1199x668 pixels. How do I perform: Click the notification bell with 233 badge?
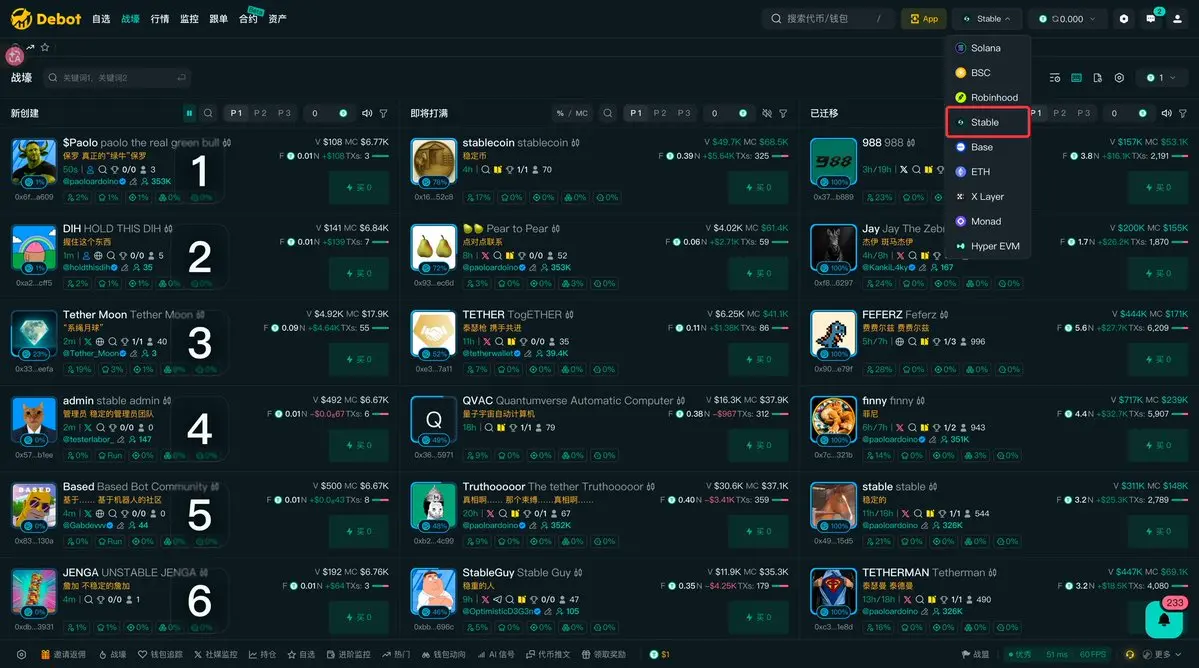coord(1165,618)
